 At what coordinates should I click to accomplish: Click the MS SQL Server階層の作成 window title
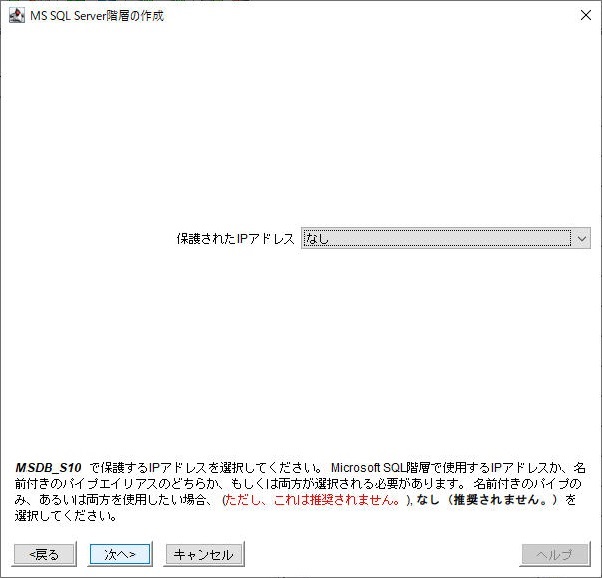(x=97, y=16)
